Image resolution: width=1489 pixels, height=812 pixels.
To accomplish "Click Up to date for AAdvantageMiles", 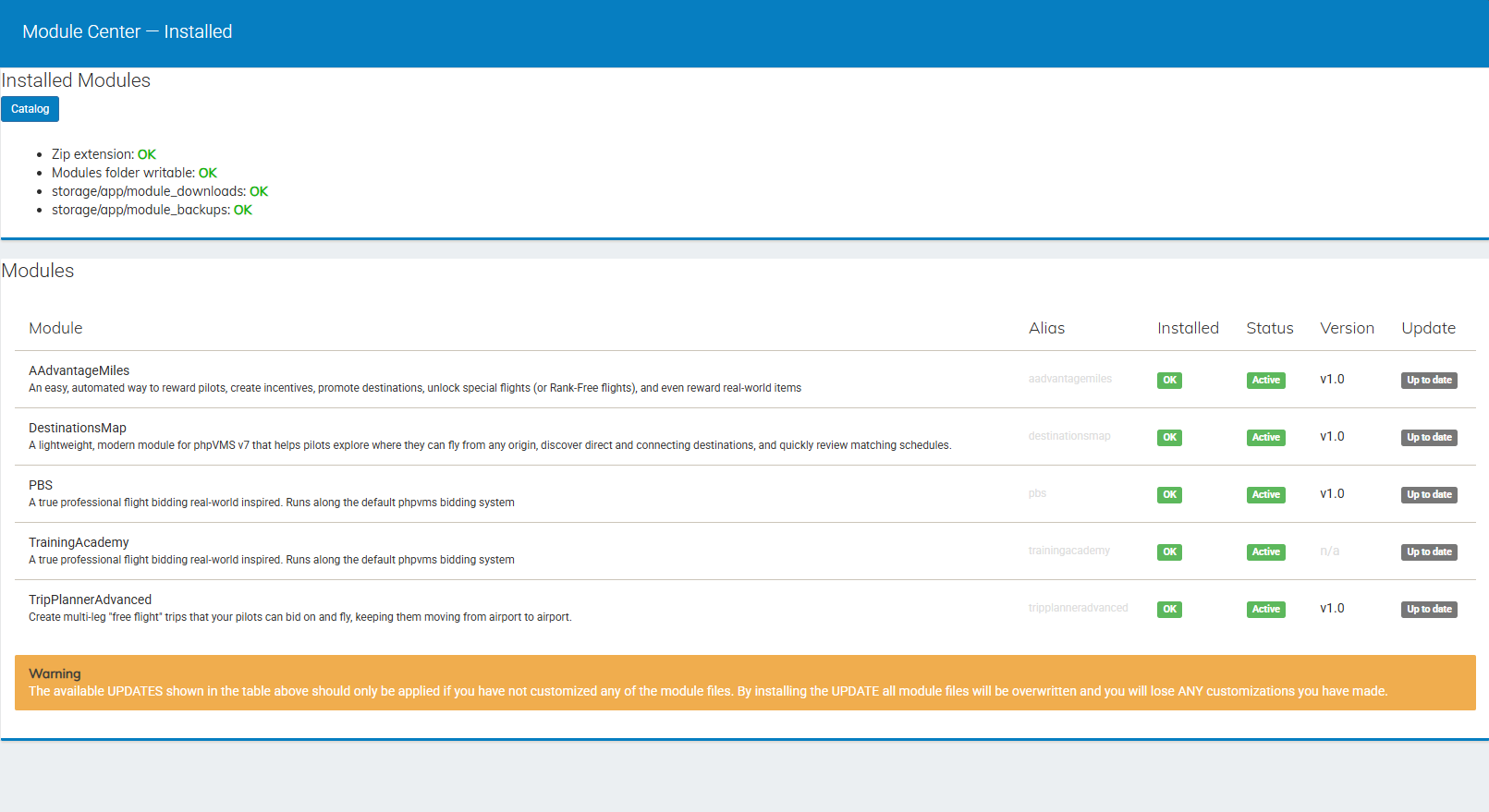I will (x=1428, y=381).
